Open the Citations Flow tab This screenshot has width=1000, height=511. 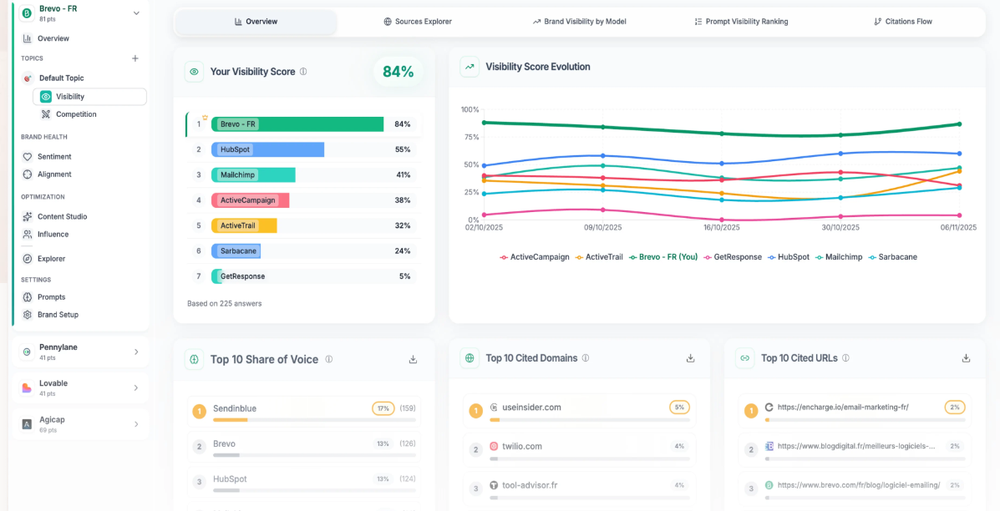point(902,22)
